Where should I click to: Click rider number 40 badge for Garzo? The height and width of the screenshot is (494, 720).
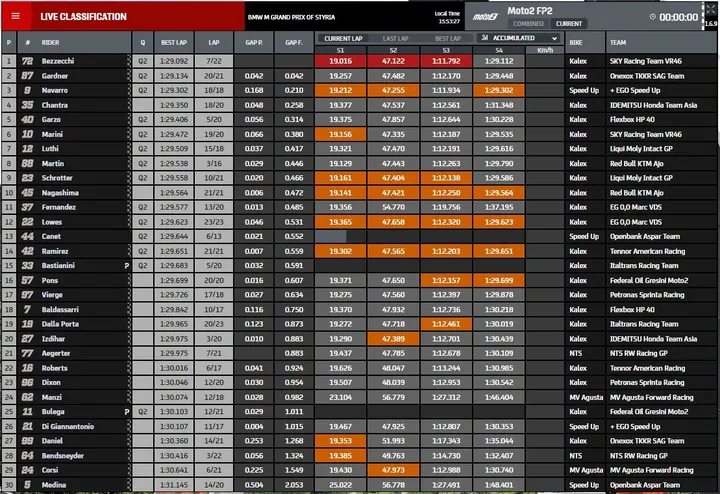pyautogui.click(x=28, y=119)
